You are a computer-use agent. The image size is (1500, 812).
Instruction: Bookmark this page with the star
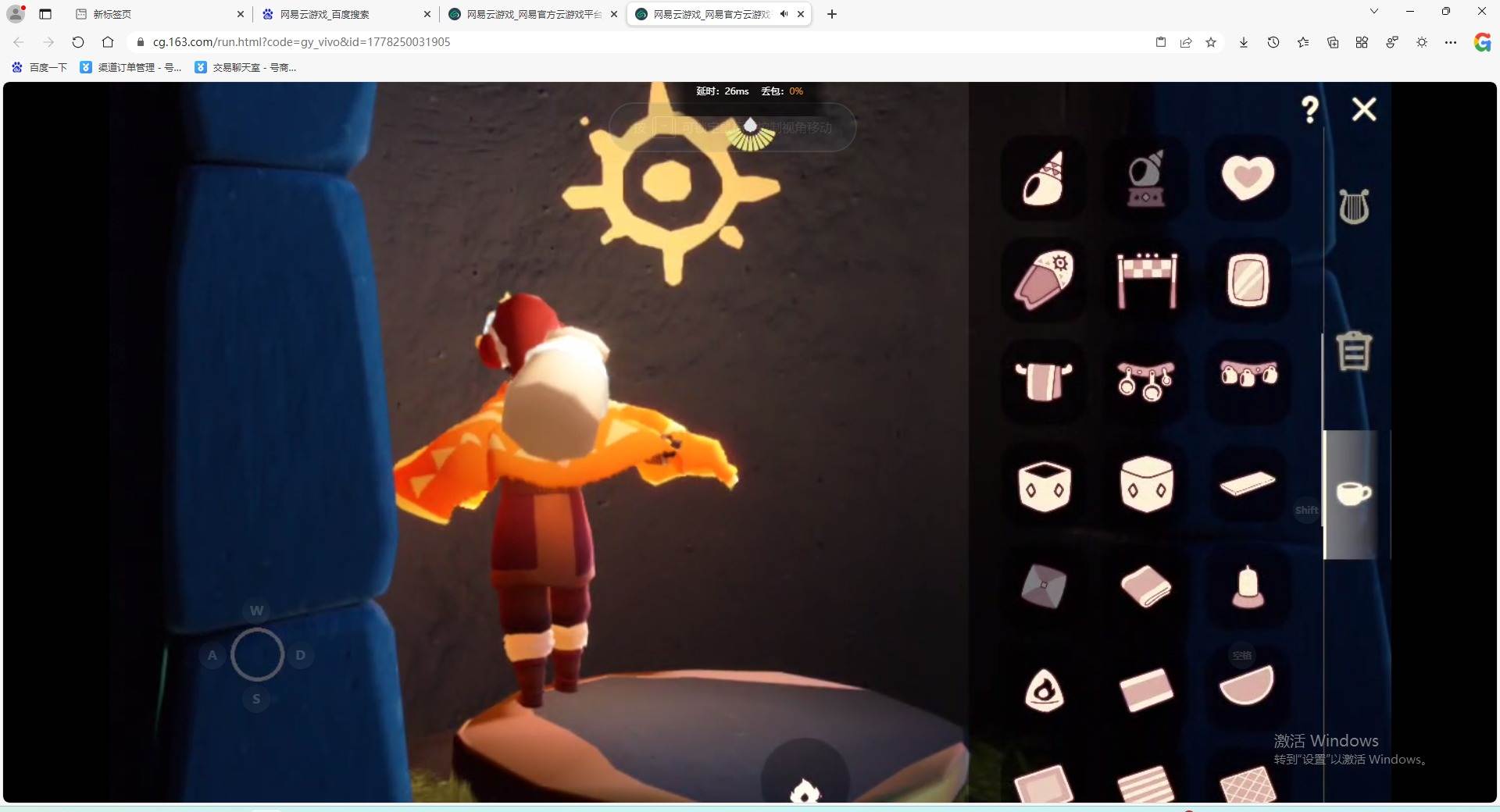(1211, 42)
